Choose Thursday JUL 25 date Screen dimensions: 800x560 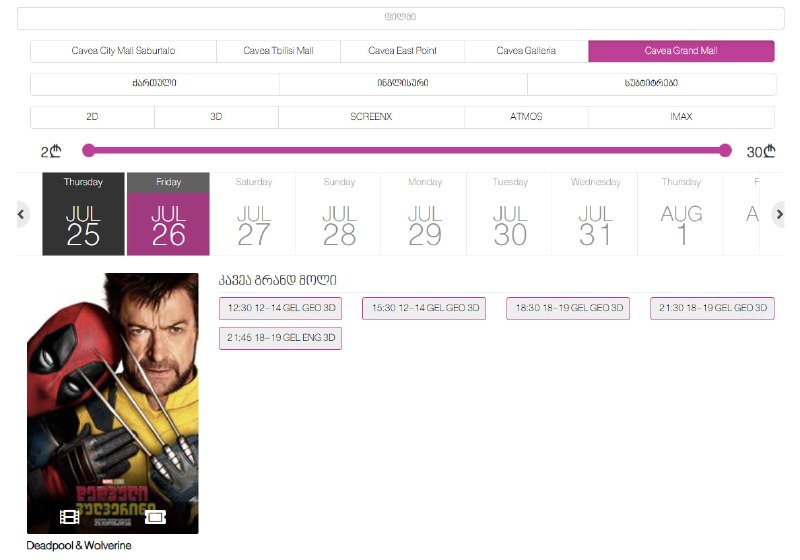83,214
